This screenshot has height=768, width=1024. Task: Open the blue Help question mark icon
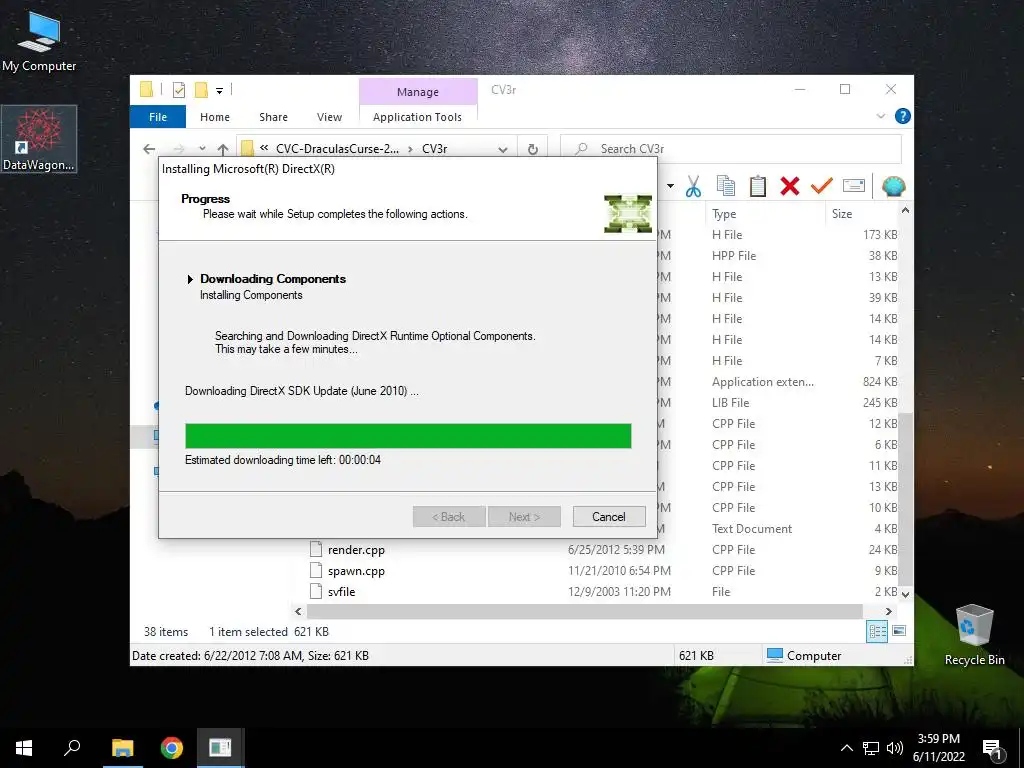pyautogui.click(x=903, y=116)
